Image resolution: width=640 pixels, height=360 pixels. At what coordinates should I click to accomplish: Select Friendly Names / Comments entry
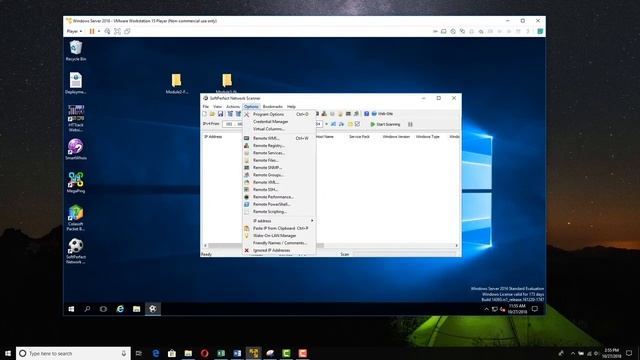click(279, 243)
